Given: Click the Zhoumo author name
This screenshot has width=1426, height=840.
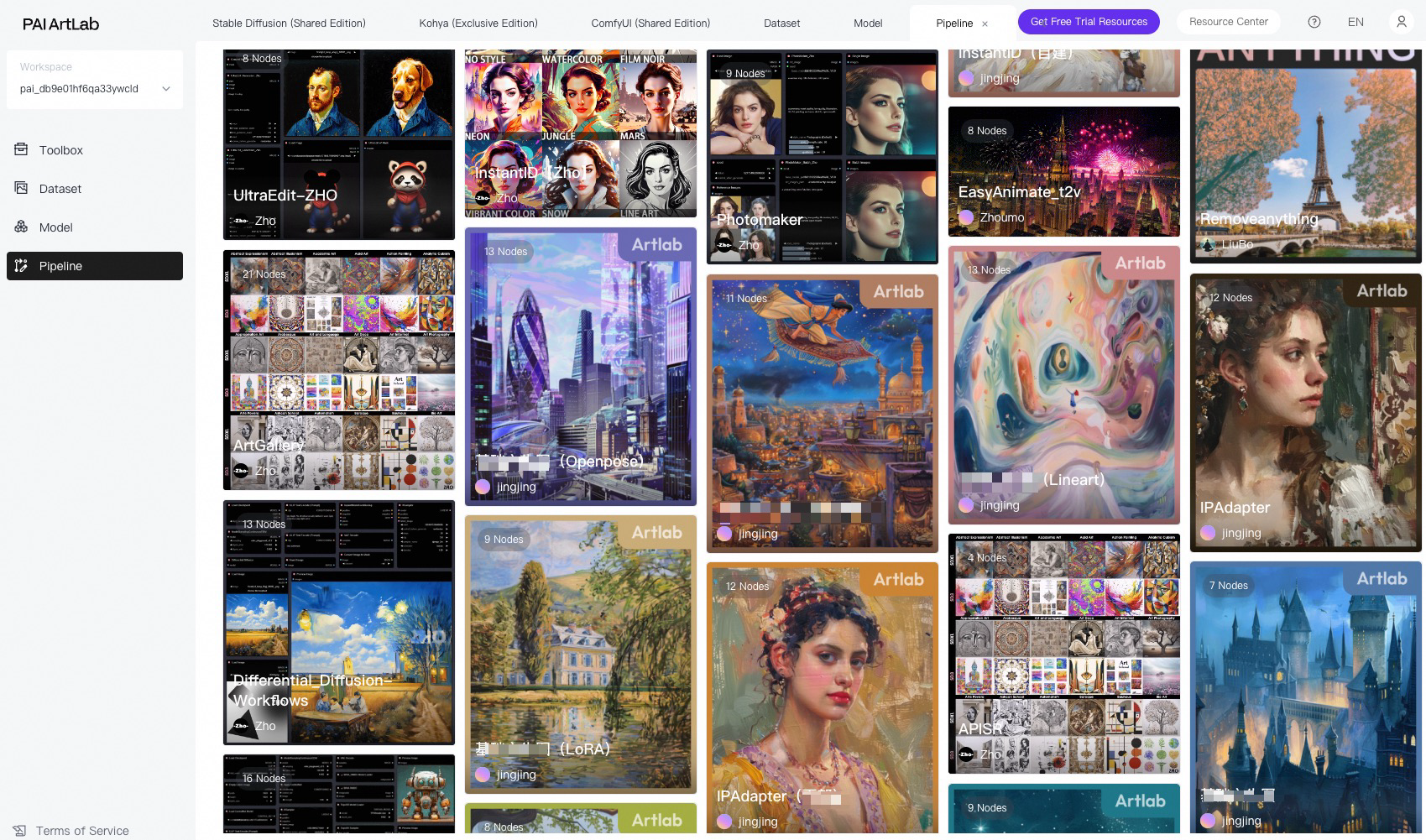Looking at the screenshot, I should [1002, 217].
